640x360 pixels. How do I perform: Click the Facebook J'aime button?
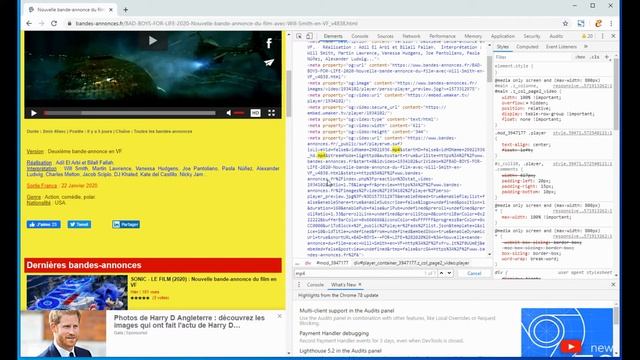click(x=44, y=224)
